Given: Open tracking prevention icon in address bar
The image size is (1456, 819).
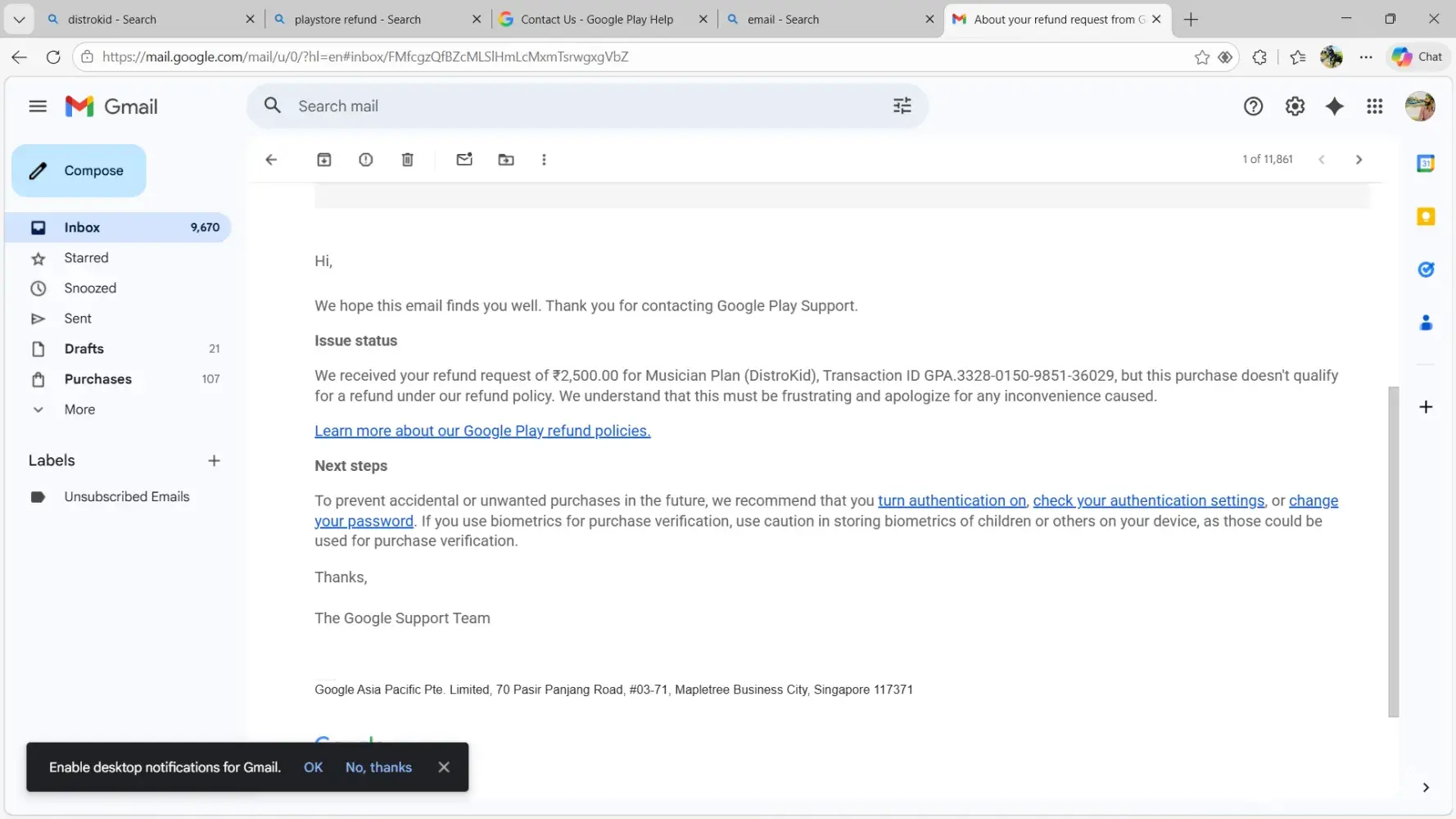Looking at the screenshot, I should pos(1225,57).
